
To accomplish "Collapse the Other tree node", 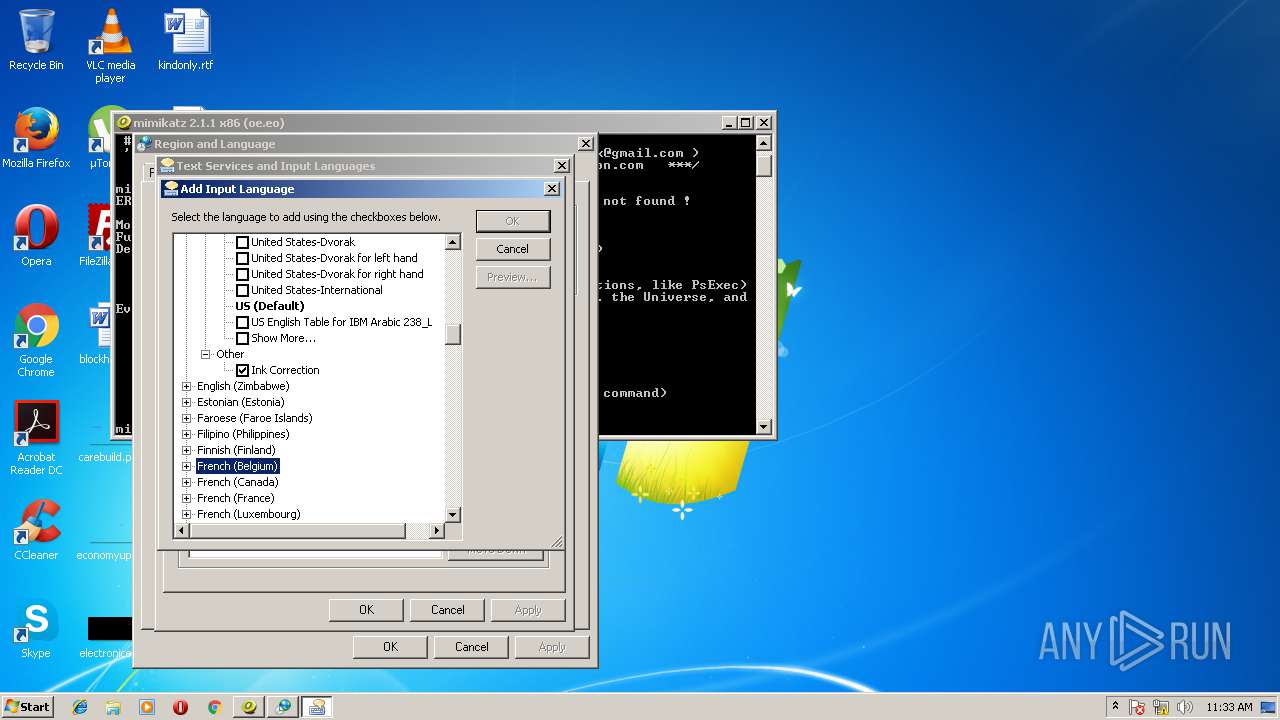I will [x=207, y=354].
